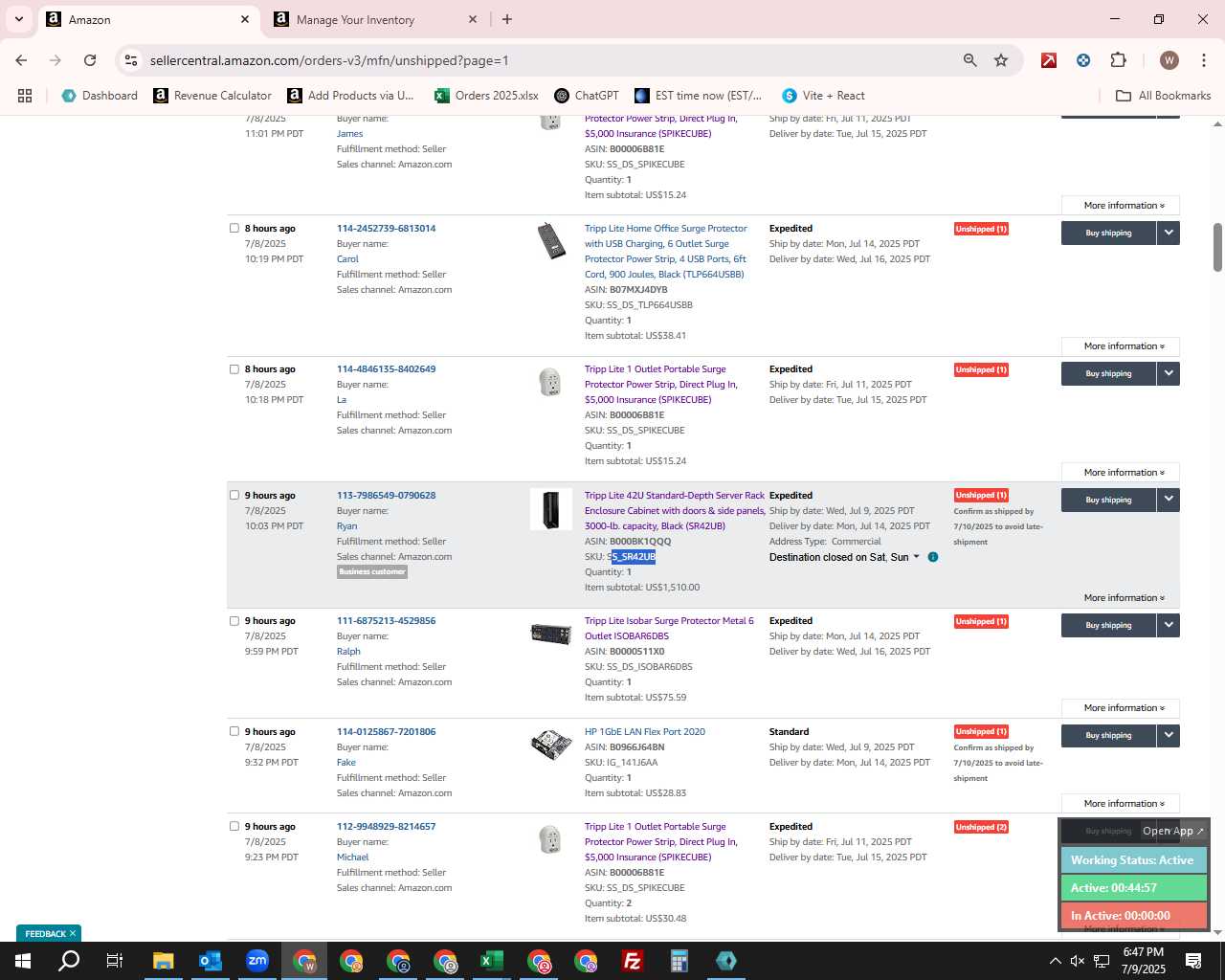
Task: Open Windows taskbar search
Action: coord(69,961)
